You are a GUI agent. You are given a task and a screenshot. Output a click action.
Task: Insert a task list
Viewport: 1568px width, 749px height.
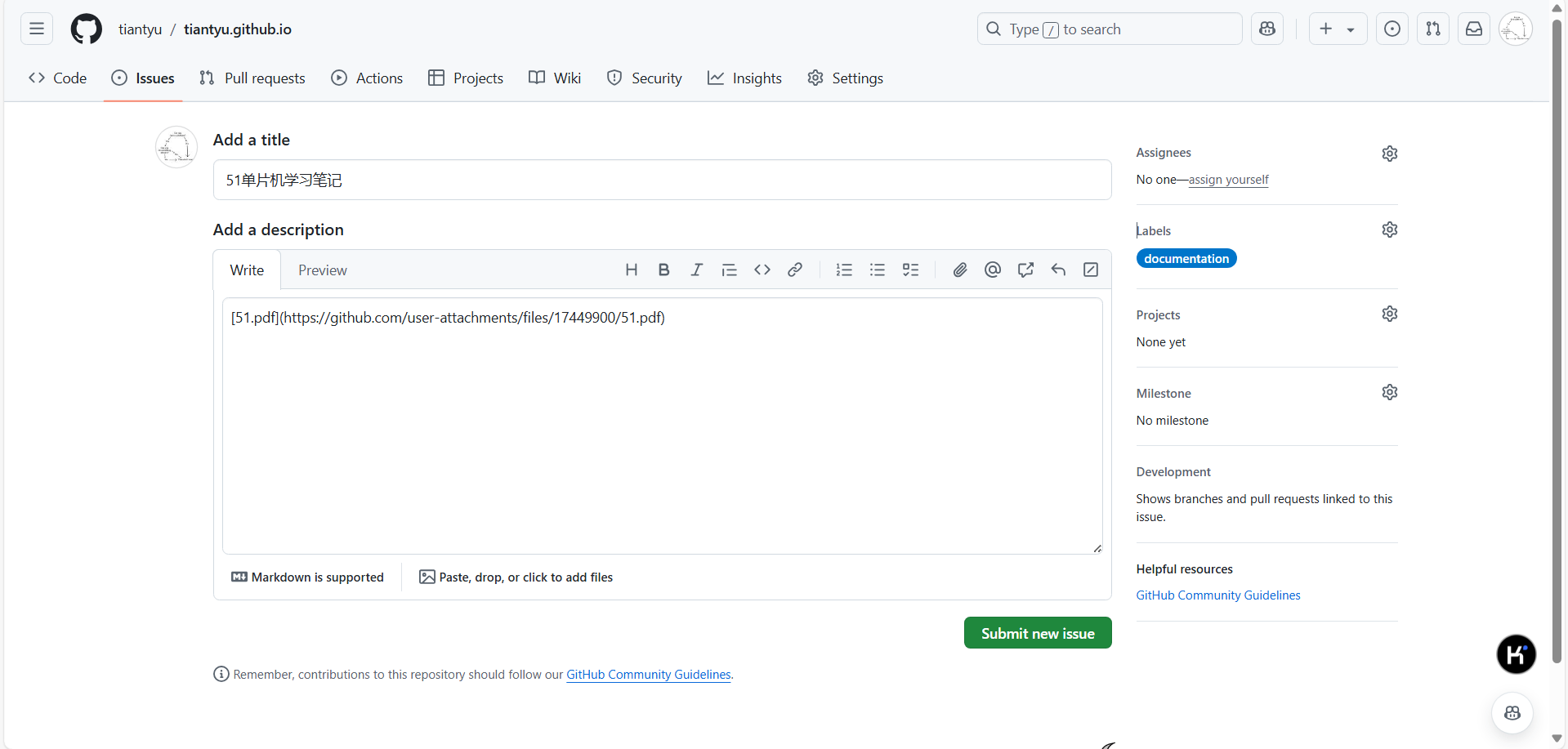point(910,270)
